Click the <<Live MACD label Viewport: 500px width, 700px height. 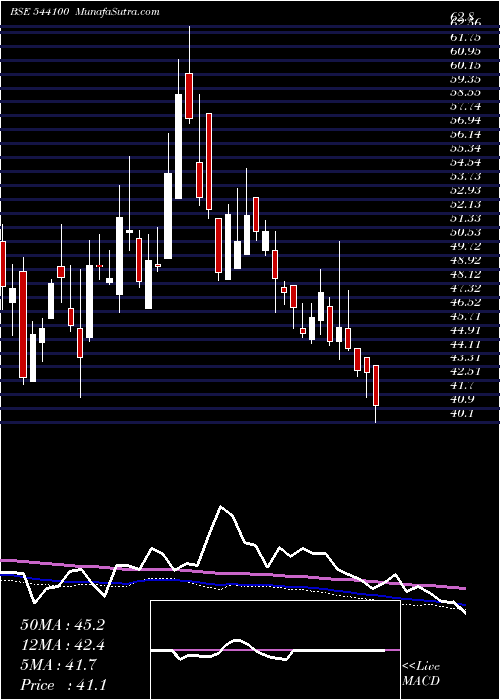tap(421, 674)
